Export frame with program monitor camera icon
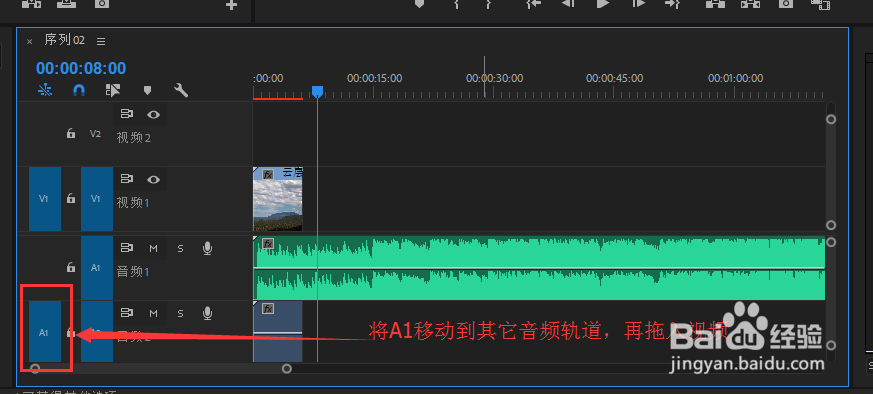This screenshot has height=394, width=873. pos(786,3)
